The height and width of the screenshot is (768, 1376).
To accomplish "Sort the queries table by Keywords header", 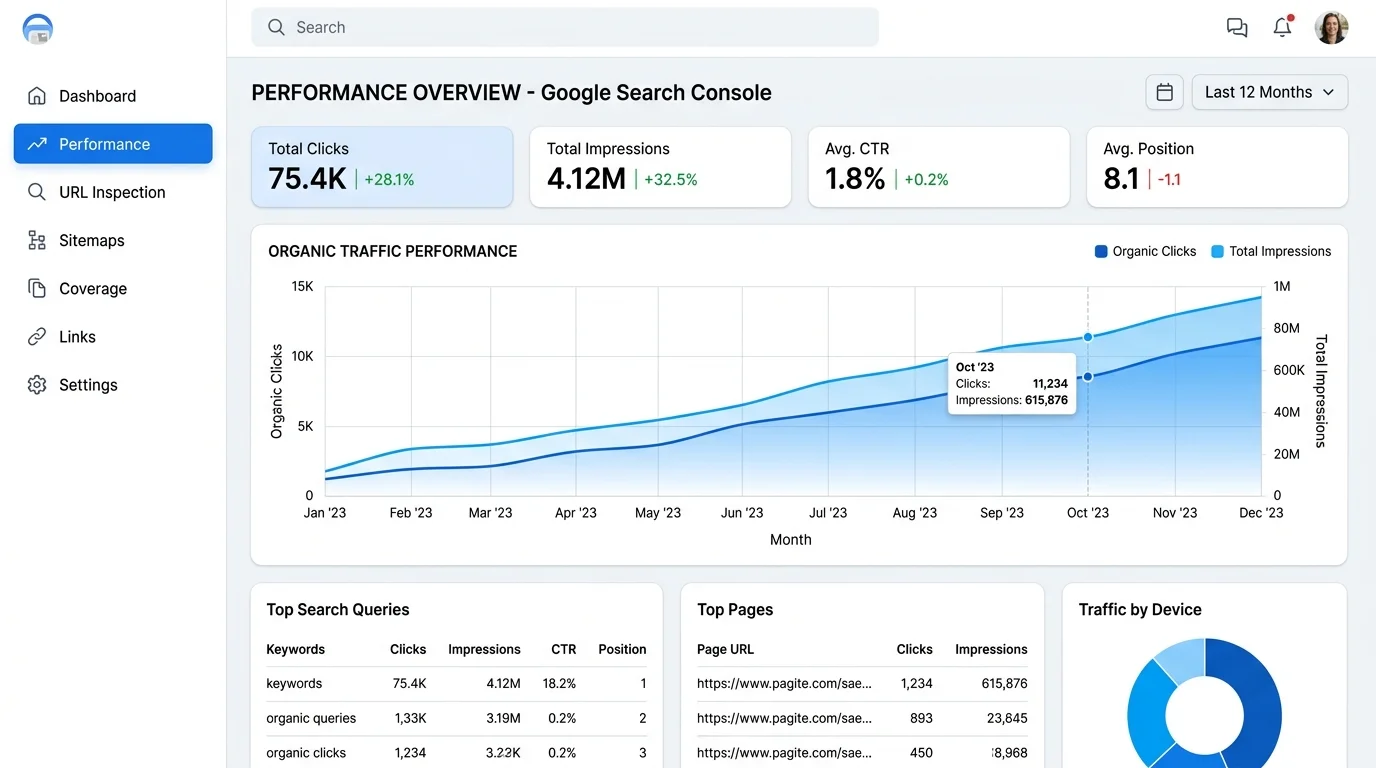I will pyautogui.click(x=296, y=649).
